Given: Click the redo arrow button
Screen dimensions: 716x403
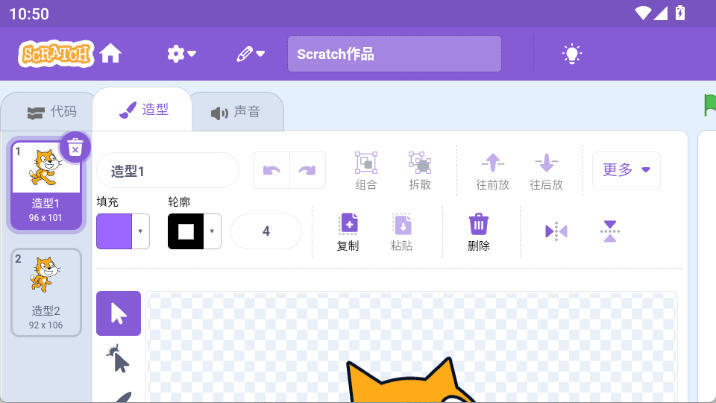Looking at the screenshot, I should (307, 171).
